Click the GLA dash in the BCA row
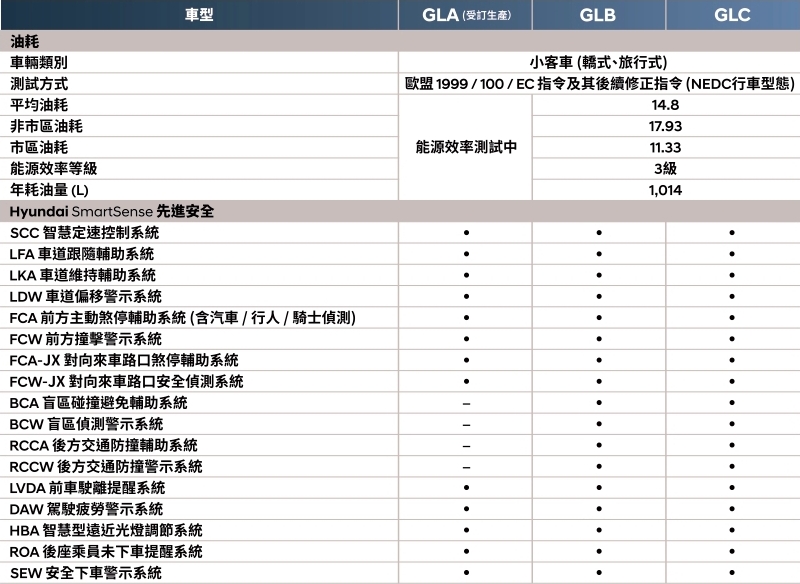This screenshot has width=800, height=584. coord(466,403)
